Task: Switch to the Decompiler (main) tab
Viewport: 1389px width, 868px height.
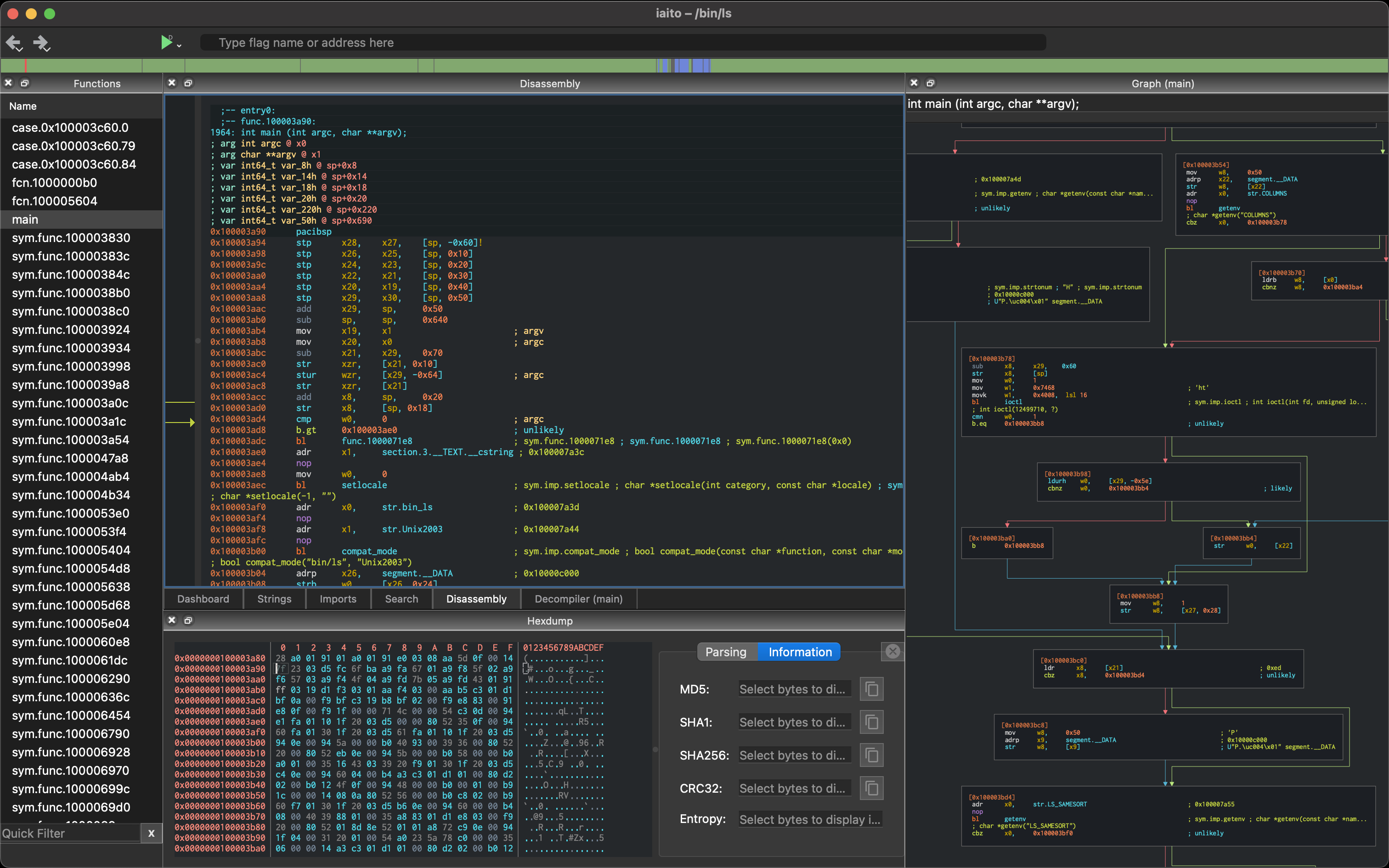Action: point(578,598)
